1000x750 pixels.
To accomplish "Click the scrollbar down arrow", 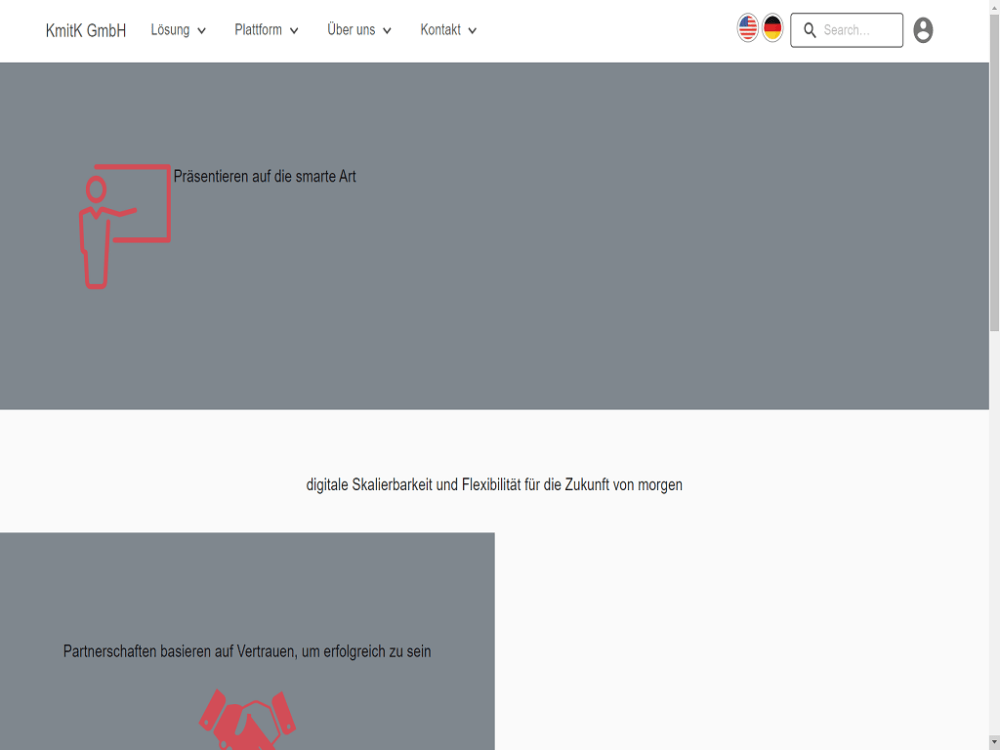I will (x=994, y=743).
